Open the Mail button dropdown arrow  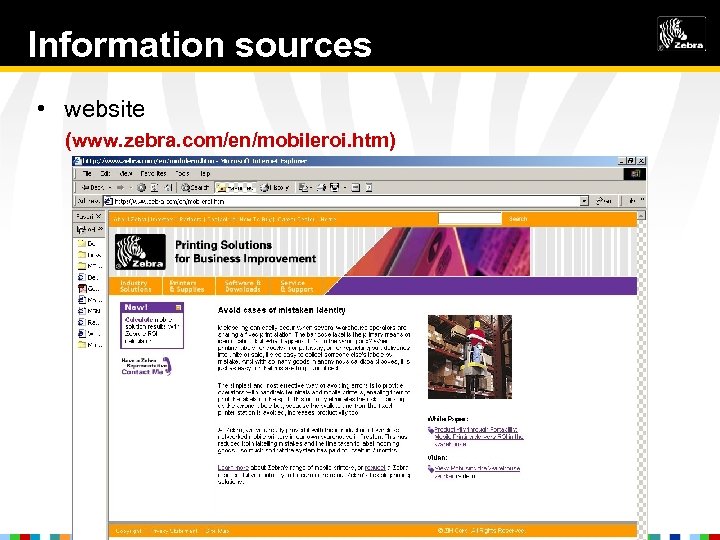pyautogui.click(x=311, y=188)
